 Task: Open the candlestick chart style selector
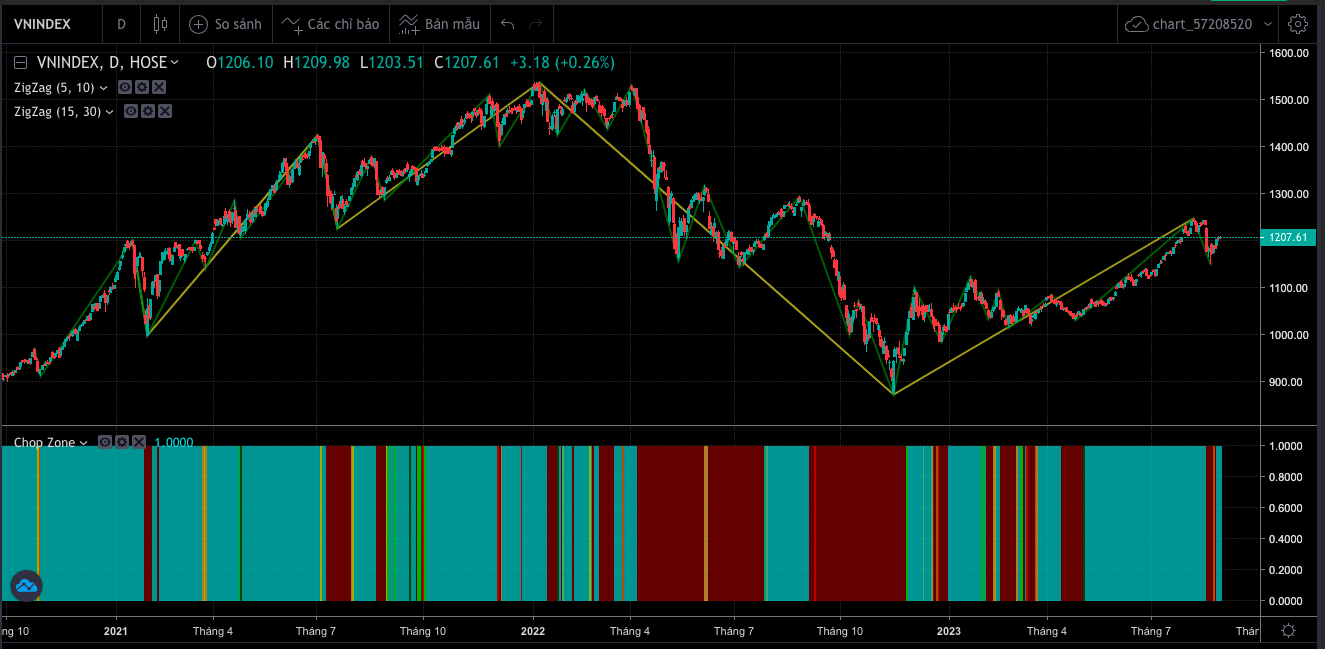[x=161, y=23]
